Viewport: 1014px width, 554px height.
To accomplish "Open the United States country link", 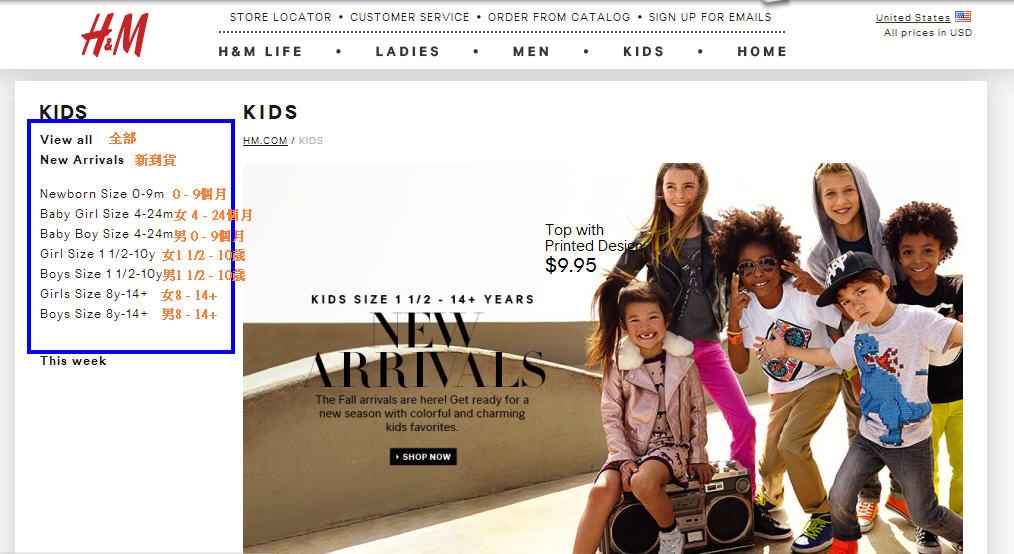I will pyautogui.click(x=912, y=17).
